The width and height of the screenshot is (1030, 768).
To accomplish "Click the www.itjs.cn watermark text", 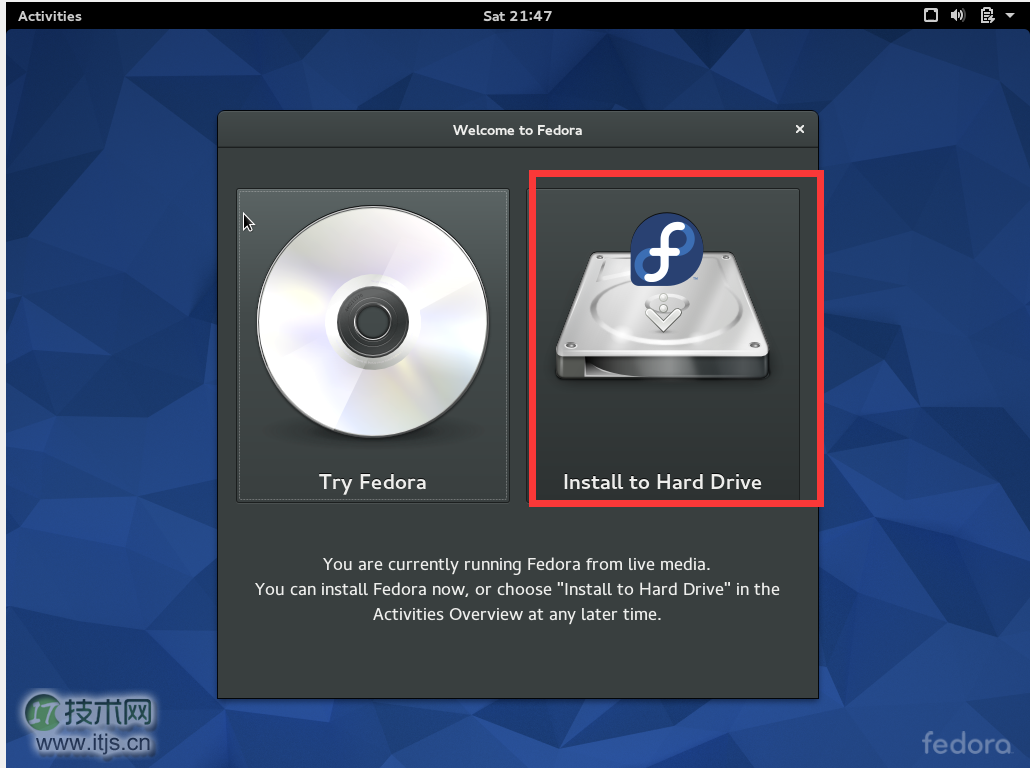I will coord(94,743).
